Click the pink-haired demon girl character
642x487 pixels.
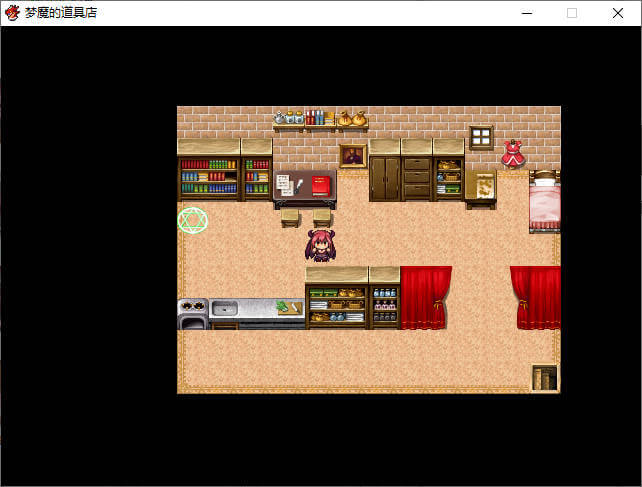pos(320,245)
